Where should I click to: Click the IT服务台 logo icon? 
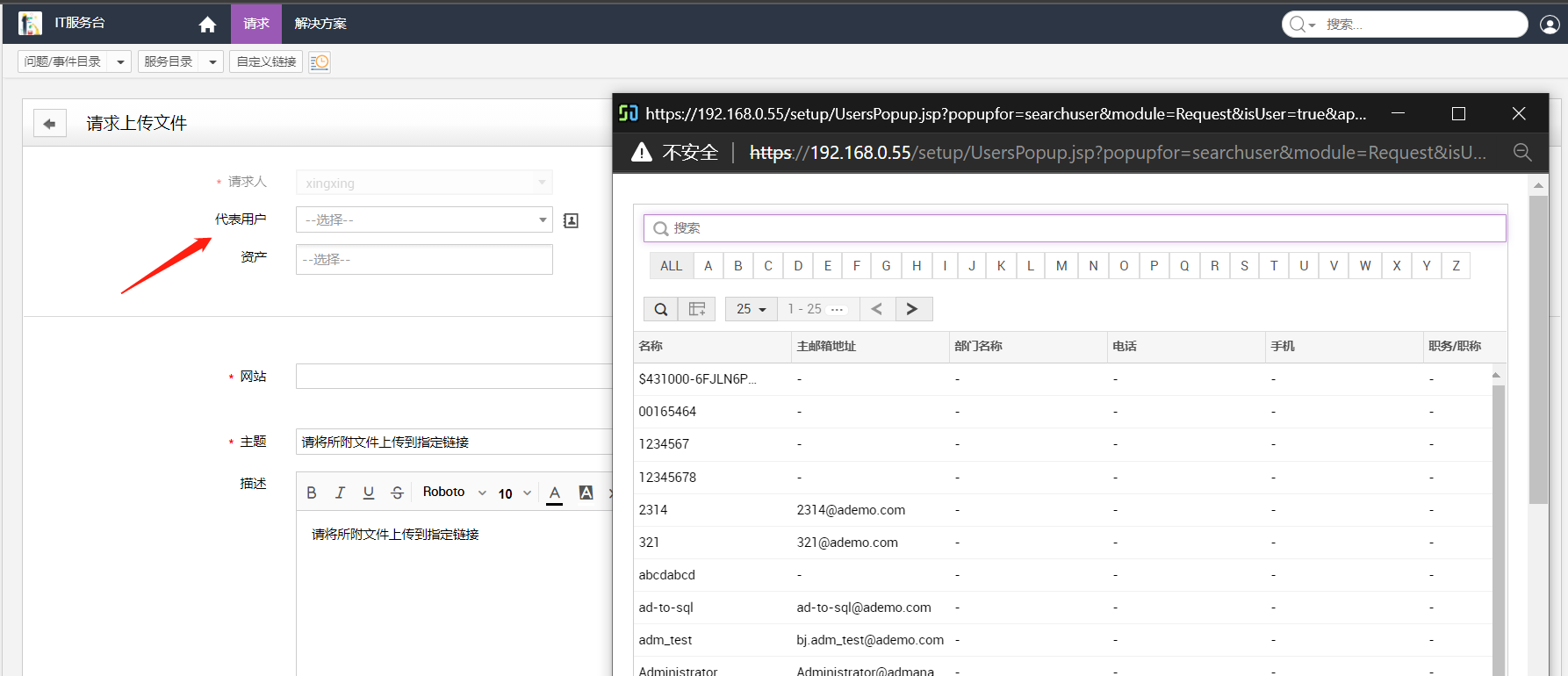[30, 24]
